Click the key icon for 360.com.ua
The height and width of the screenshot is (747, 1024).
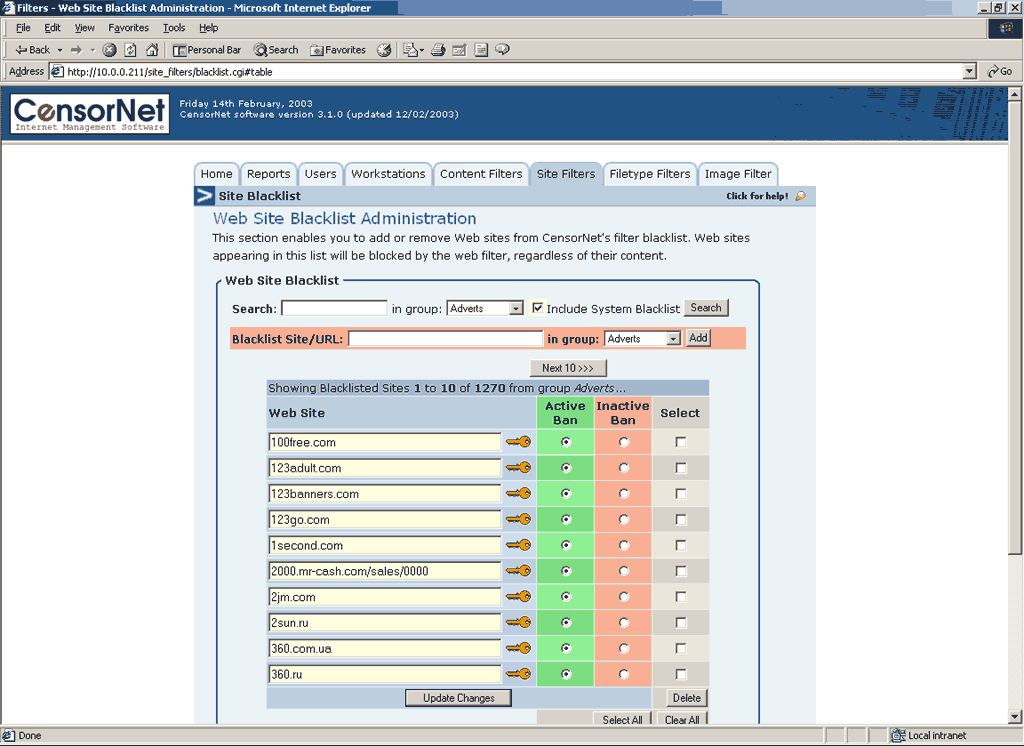click(519, 648)
